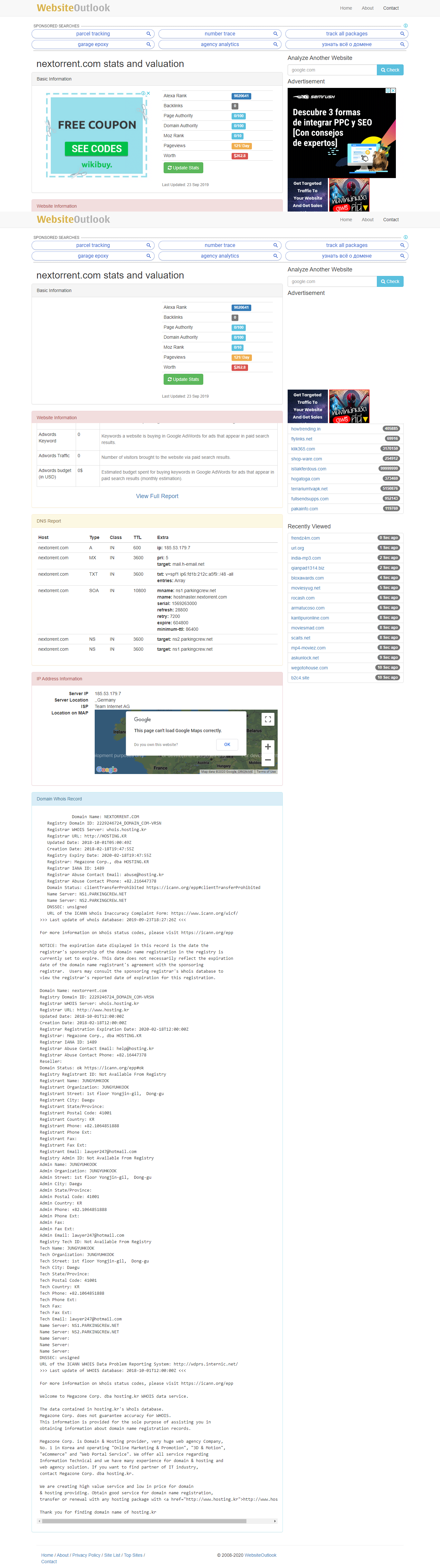Open rocash.com under Recently Viewed

pos(302,598)
